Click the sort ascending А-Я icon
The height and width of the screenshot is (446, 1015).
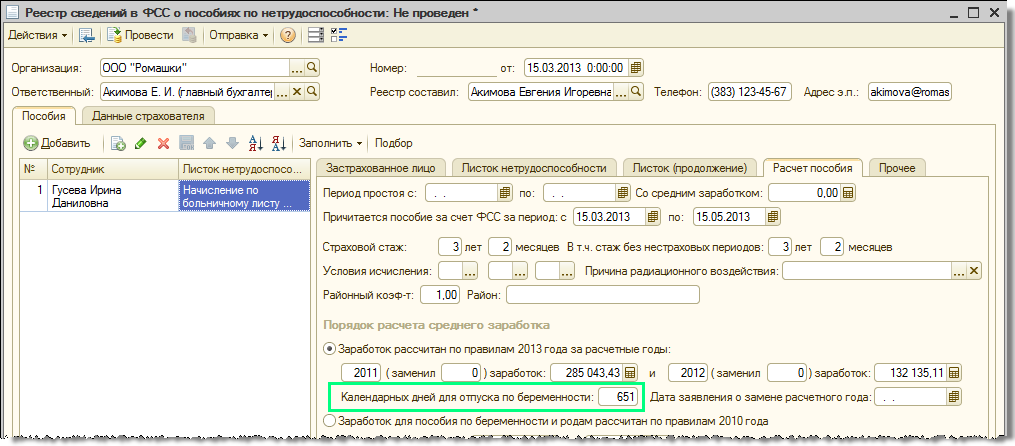[x=256, y=144]
